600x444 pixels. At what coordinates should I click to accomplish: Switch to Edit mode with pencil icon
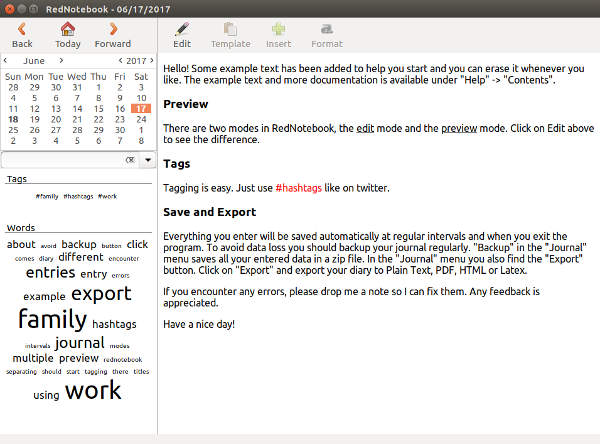tap(182, 35)
